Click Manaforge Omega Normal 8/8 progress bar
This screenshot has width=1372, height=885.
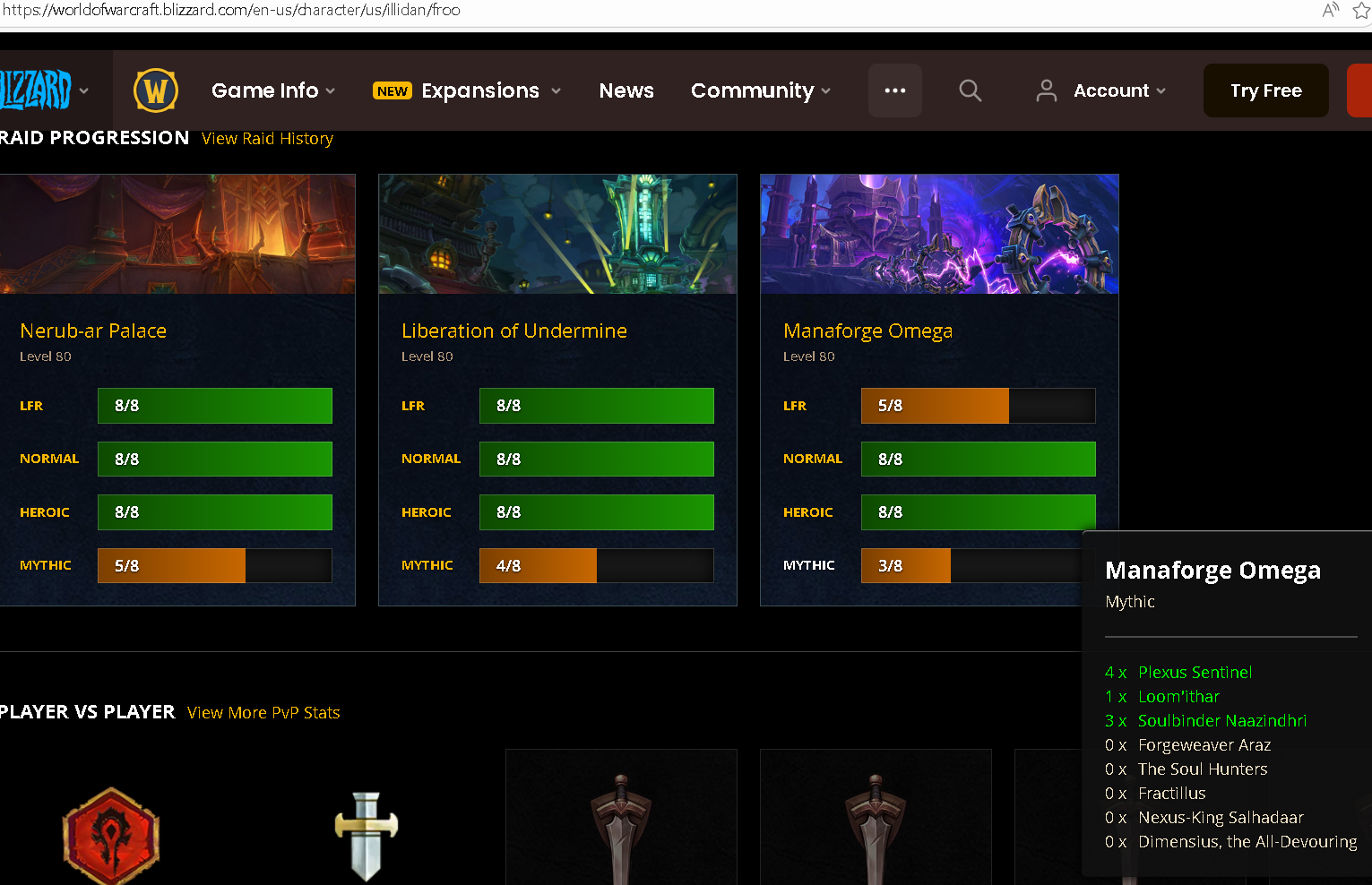979,459
